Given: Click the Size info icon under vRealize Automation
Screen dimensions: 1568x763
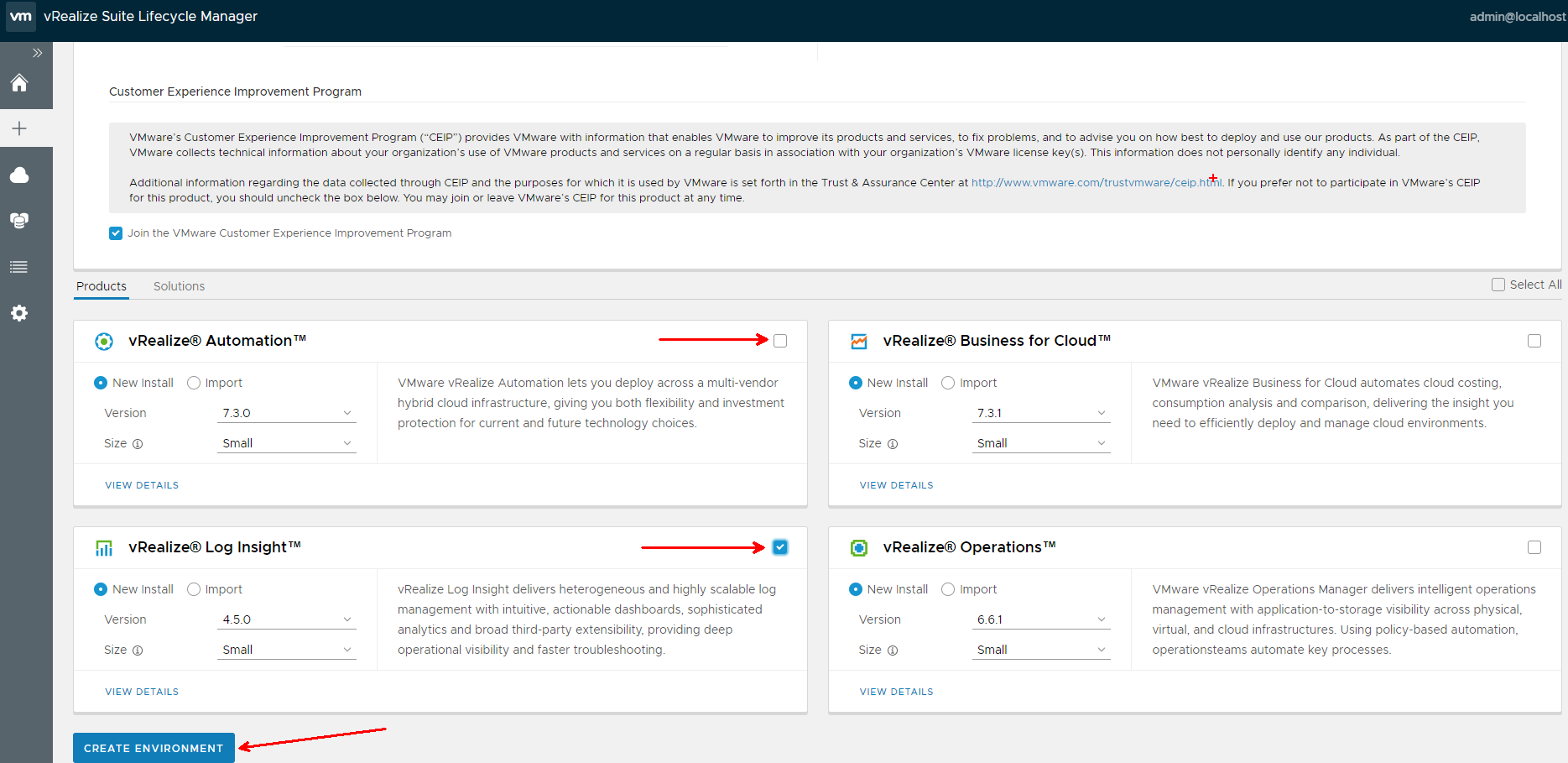Looking at the screenshot, I should click(138, 444).
